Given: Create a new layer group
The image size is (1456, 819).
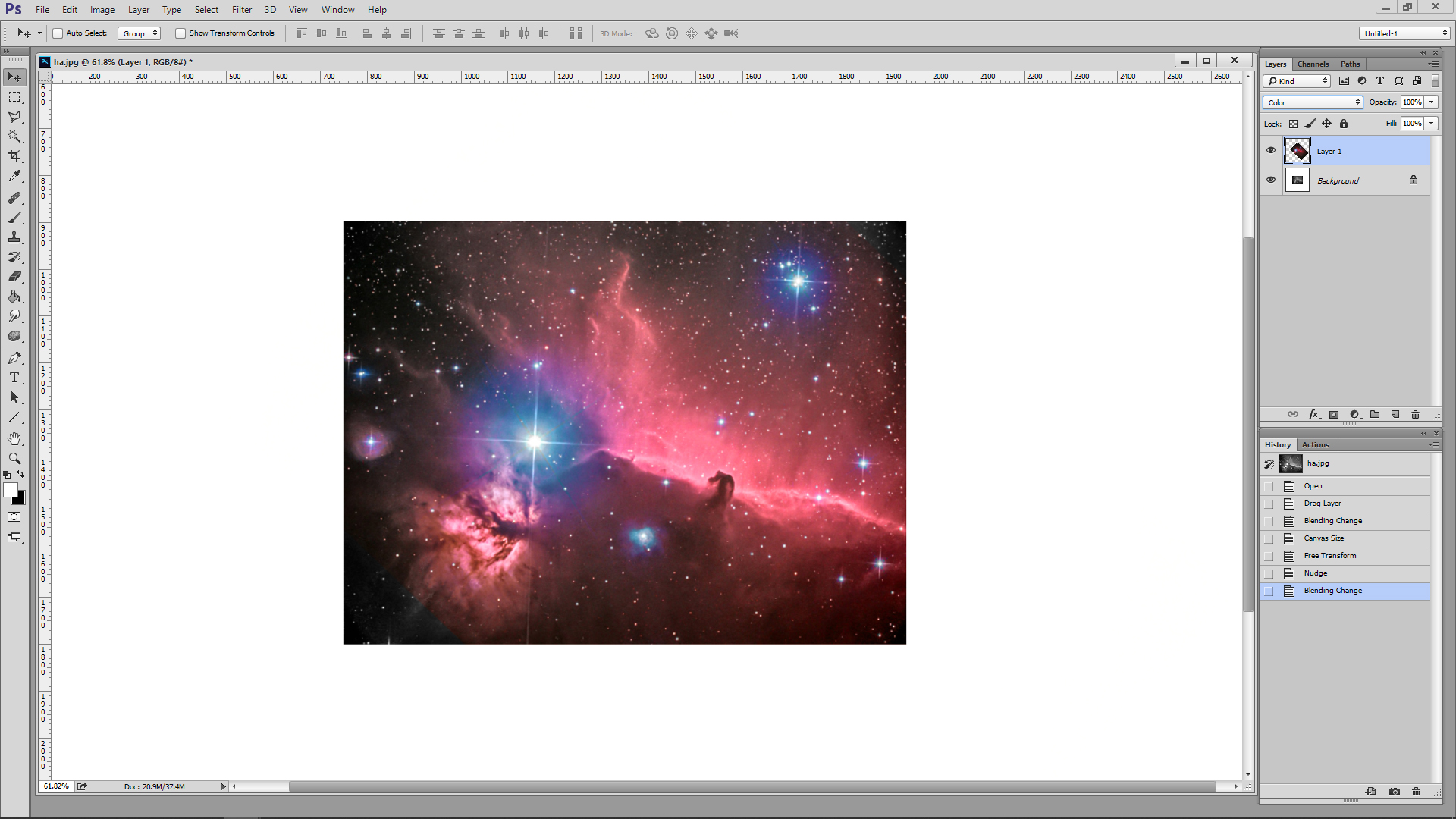Looking at the screenshot, I should pos(1375,415).
